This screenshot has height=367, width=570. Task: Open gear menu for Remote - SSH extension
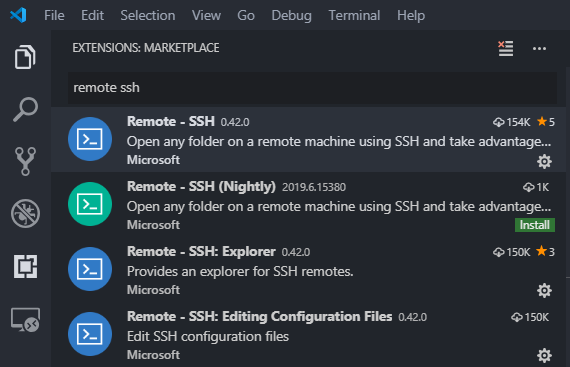[x=544, y=161]
